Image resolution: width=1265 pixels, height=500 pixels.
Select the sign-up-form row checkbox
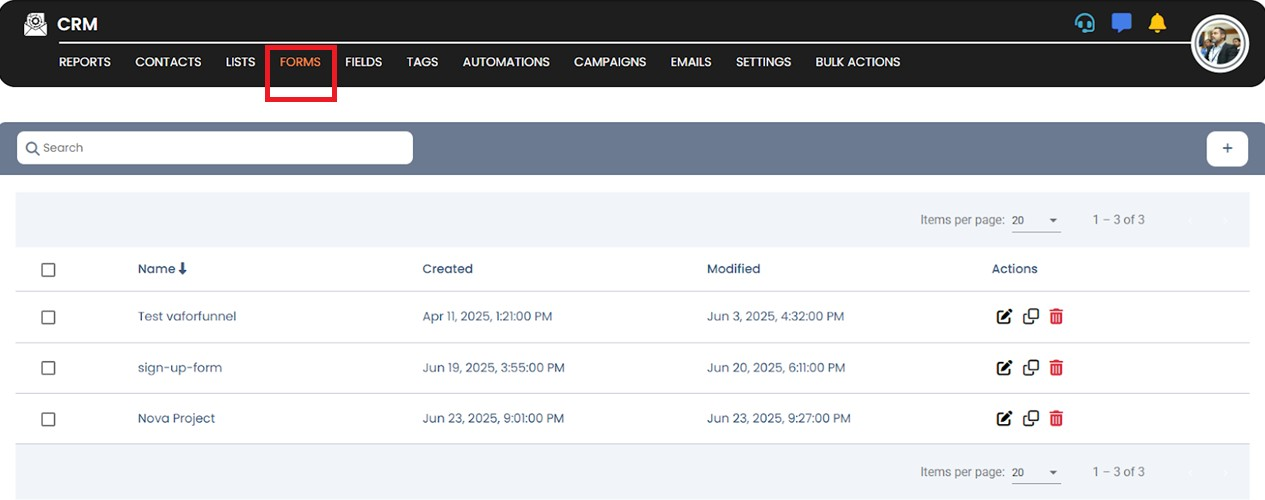pyautogui.click(x=48, y=368)
